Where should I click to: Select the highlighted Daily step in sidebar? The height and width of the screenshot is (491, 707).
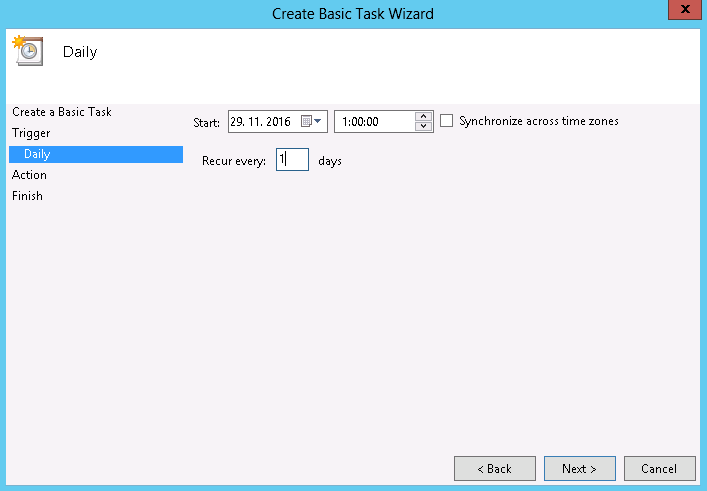pyautogui.click(x=37, y=154)
